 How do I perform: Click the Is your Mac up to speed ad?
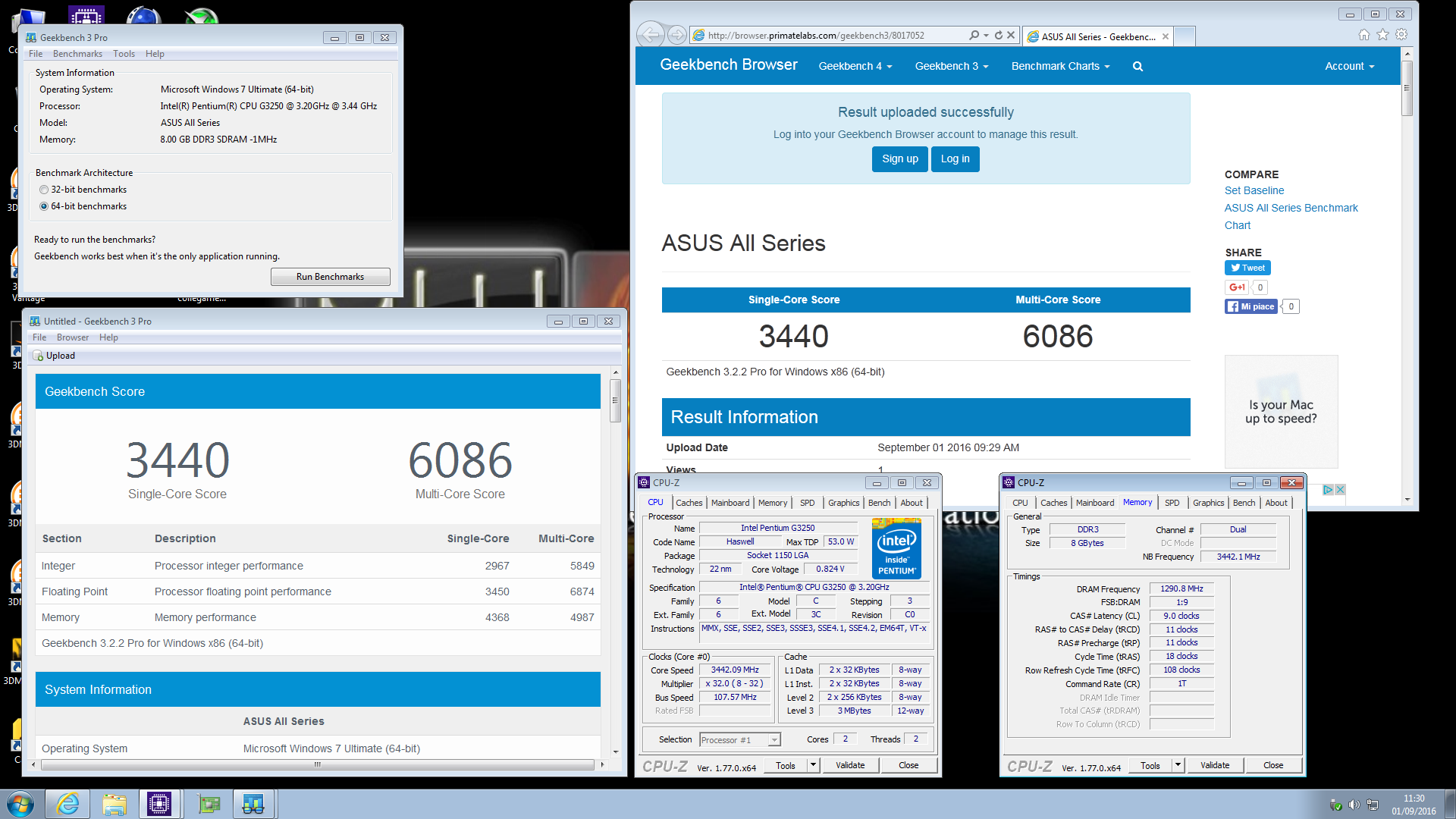(x=1281, y=412)
